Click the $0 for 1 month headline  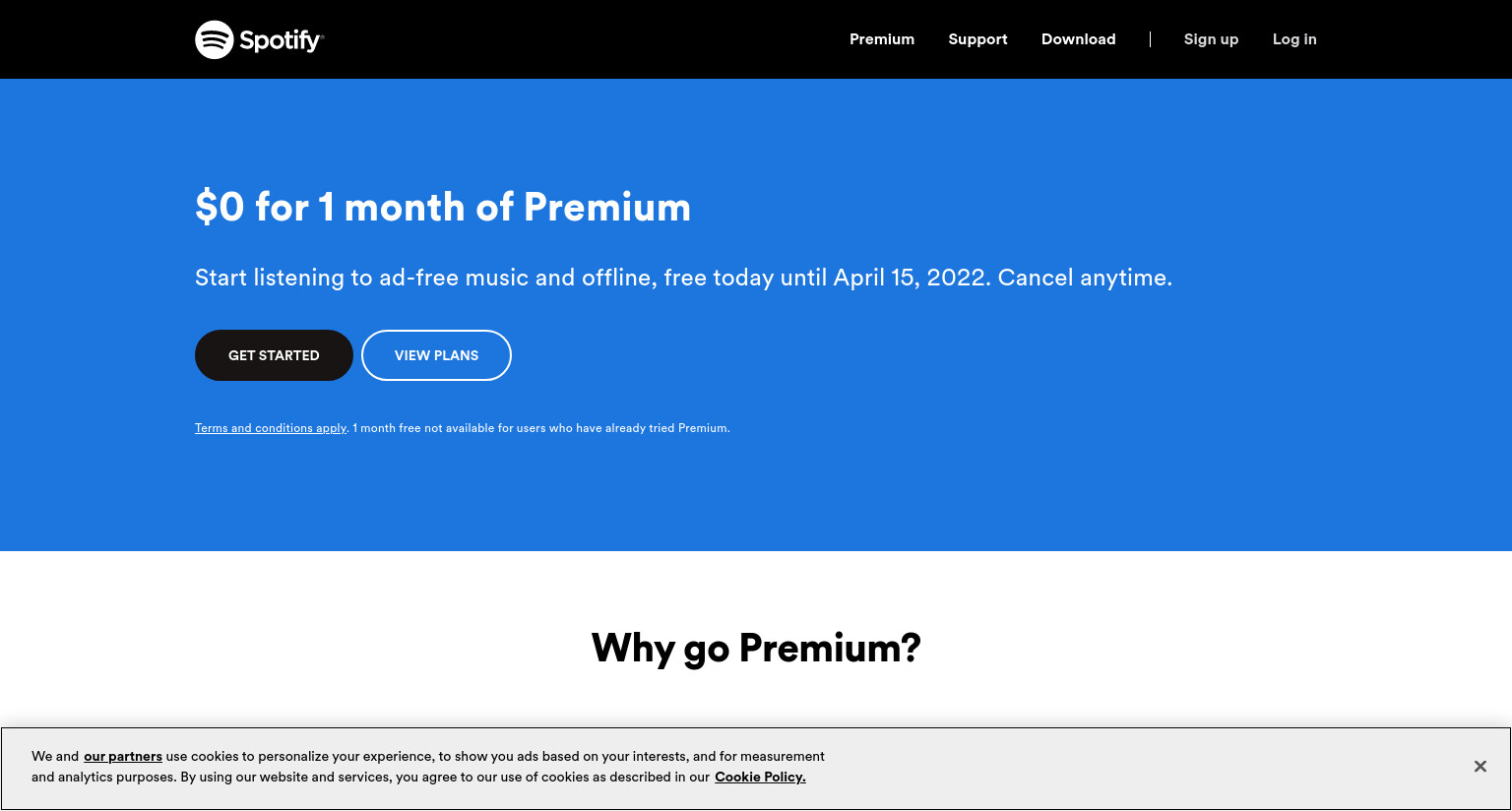(443, 207)
